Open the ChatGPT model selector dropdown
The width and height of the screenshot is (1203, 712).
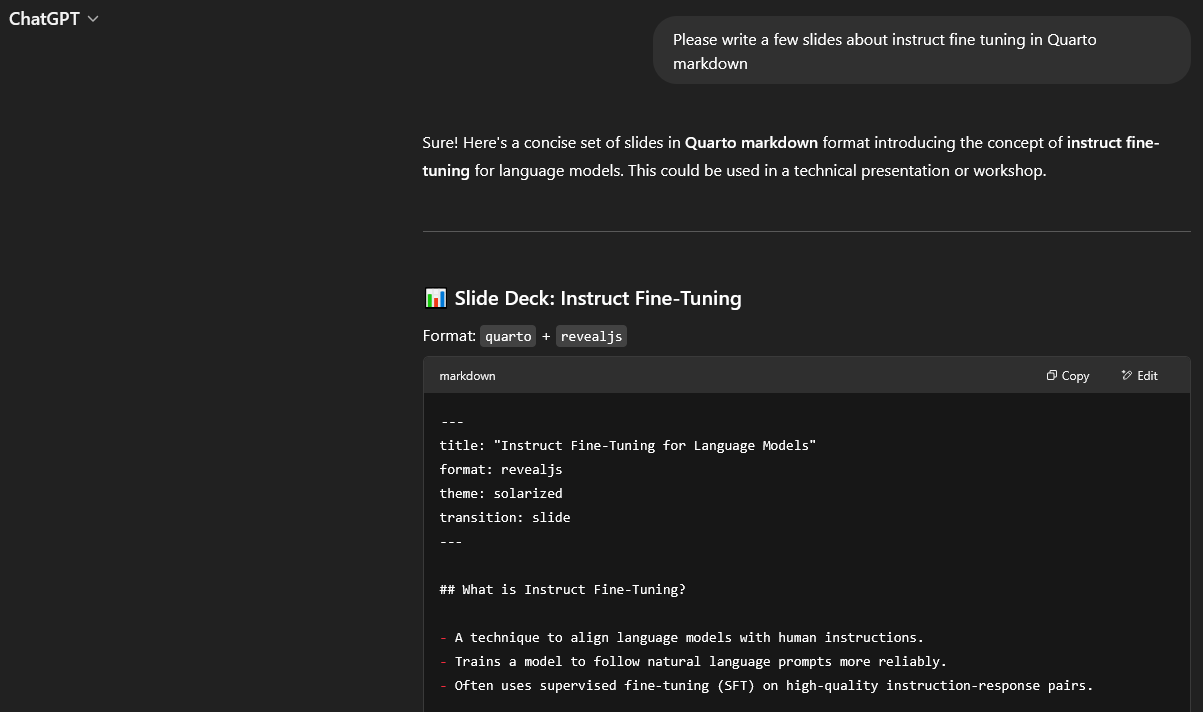(53, 19)
